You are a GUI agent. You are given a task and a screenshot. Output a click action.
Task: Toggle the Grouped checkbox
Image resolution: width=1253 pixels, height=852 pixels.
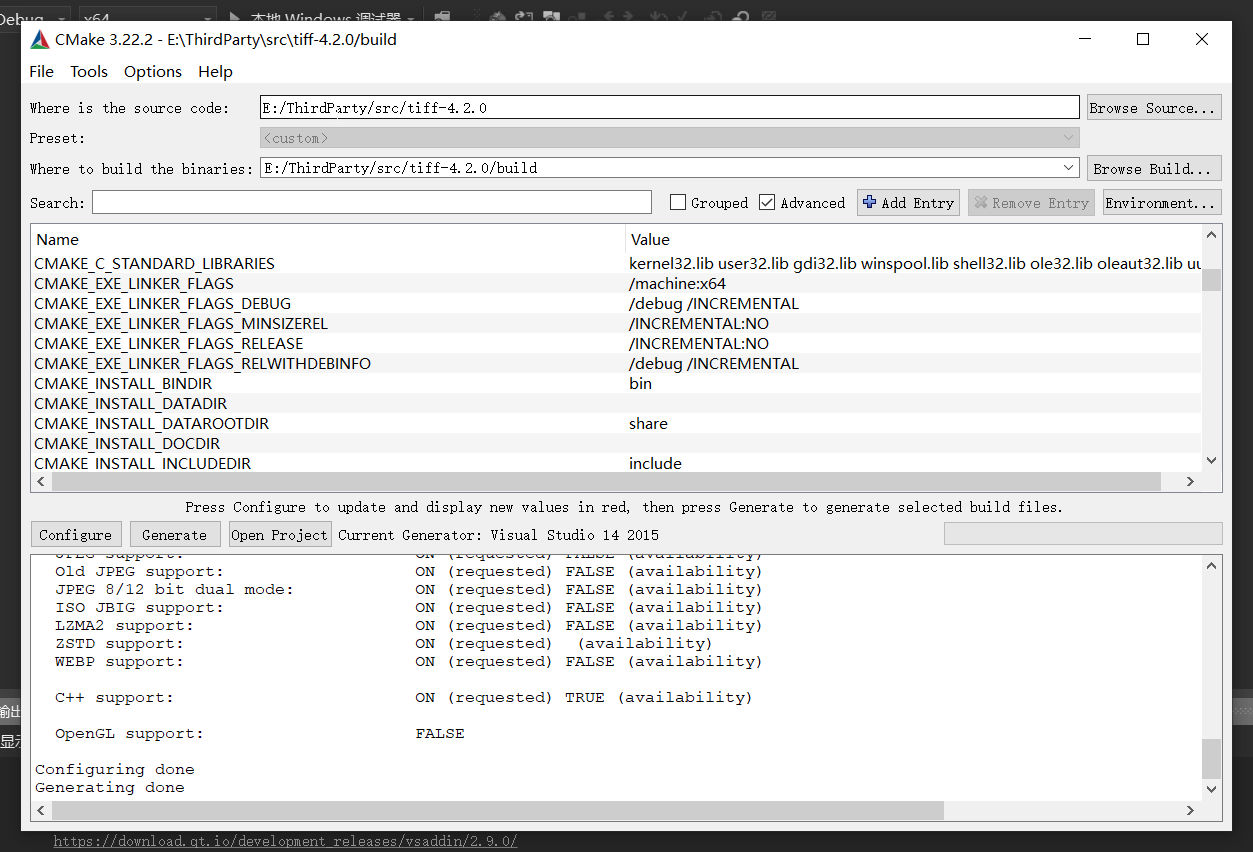[x=677, y=203]
